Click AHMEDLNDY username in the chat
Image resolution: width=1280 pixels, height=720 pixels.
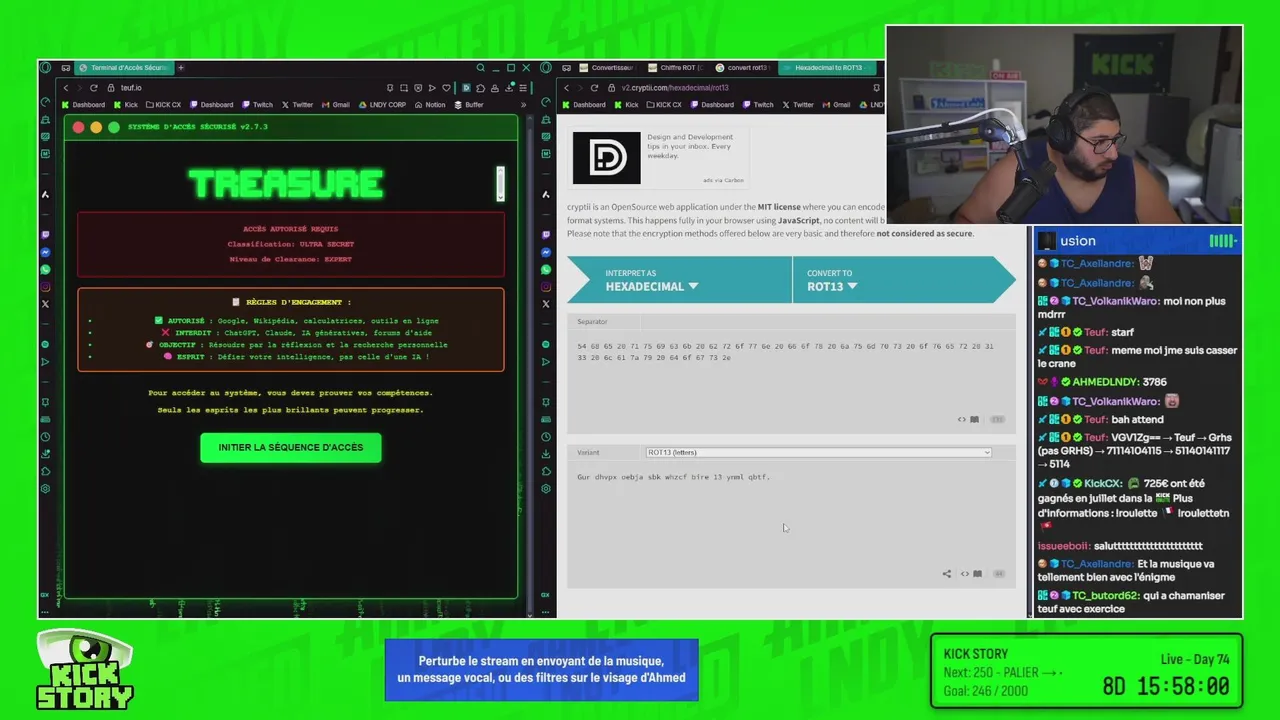coord(1104,382)
